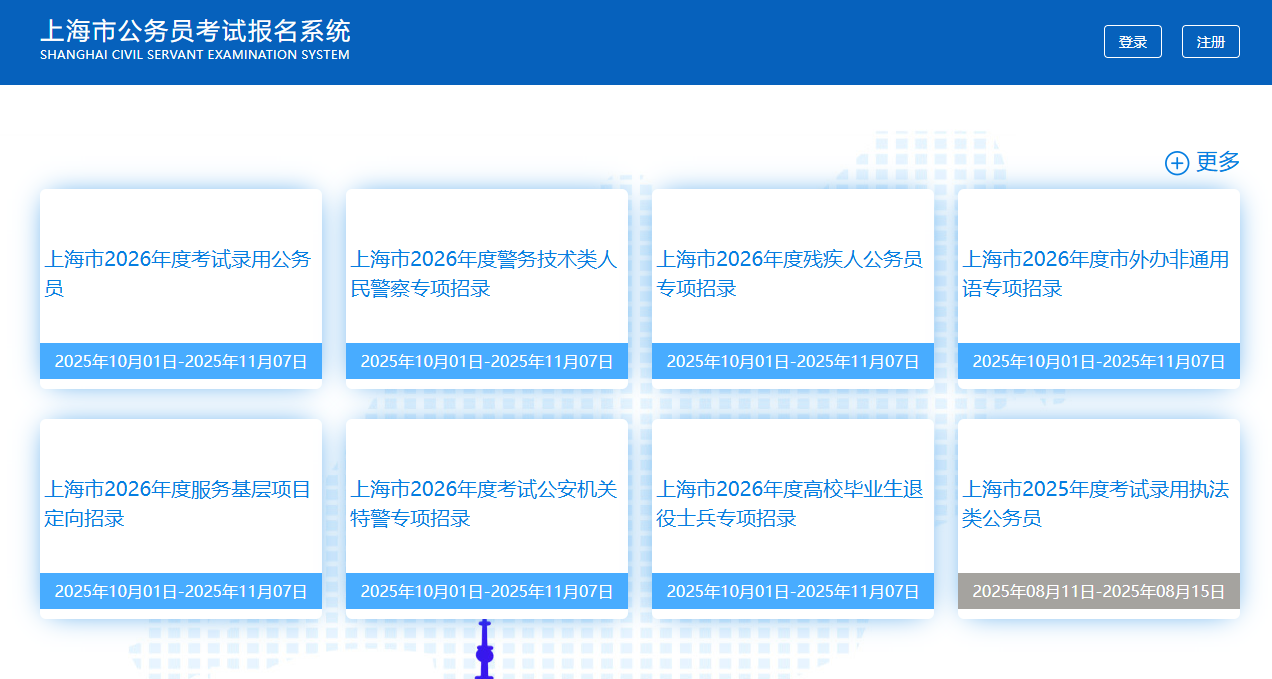Click the 注册 register button

tap(1210, 42)
